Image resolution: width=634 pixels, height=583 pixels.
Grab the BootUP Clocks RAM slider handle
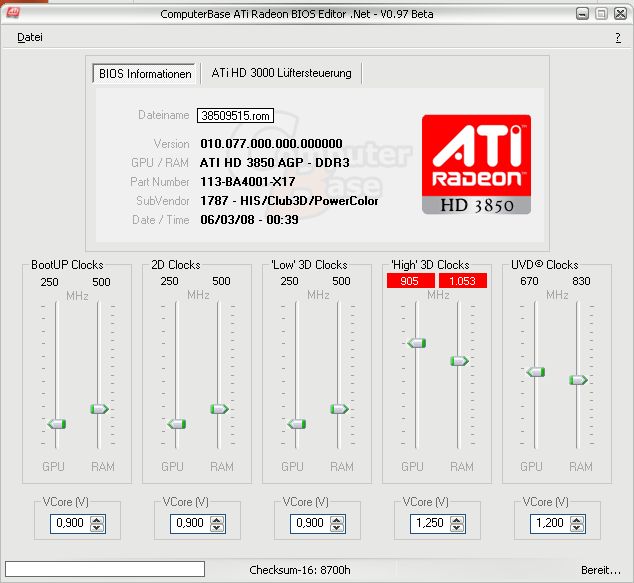99,409
